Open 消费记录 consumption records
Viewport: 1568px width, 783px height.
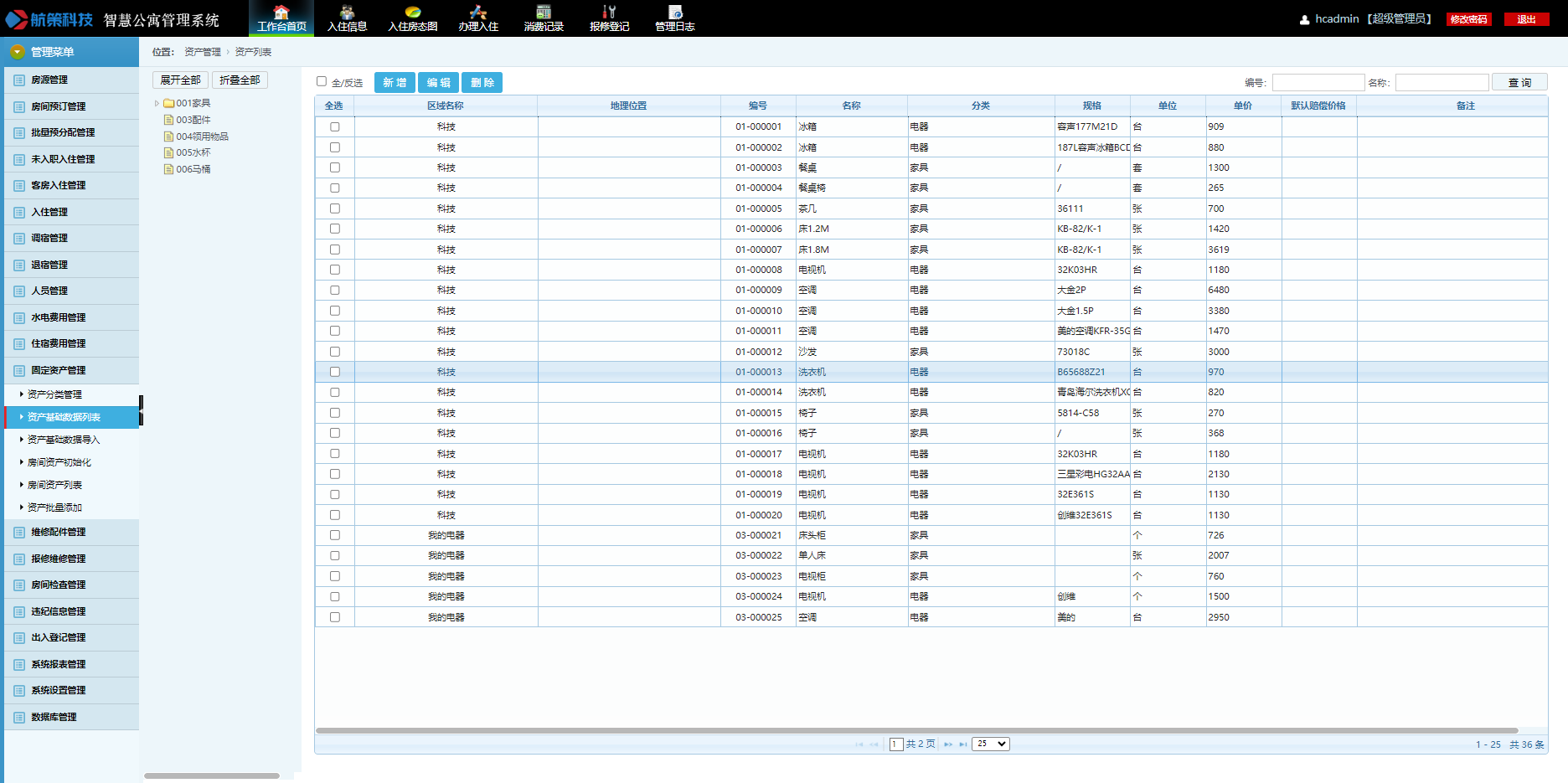544,18
